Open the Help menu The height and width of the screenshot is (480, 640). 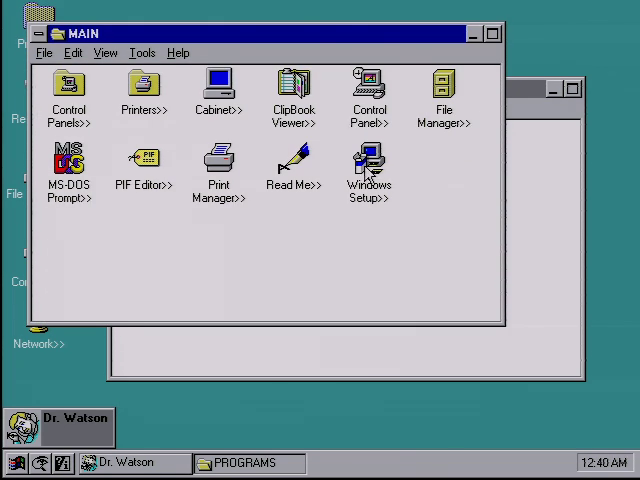[x=178, y=53]
